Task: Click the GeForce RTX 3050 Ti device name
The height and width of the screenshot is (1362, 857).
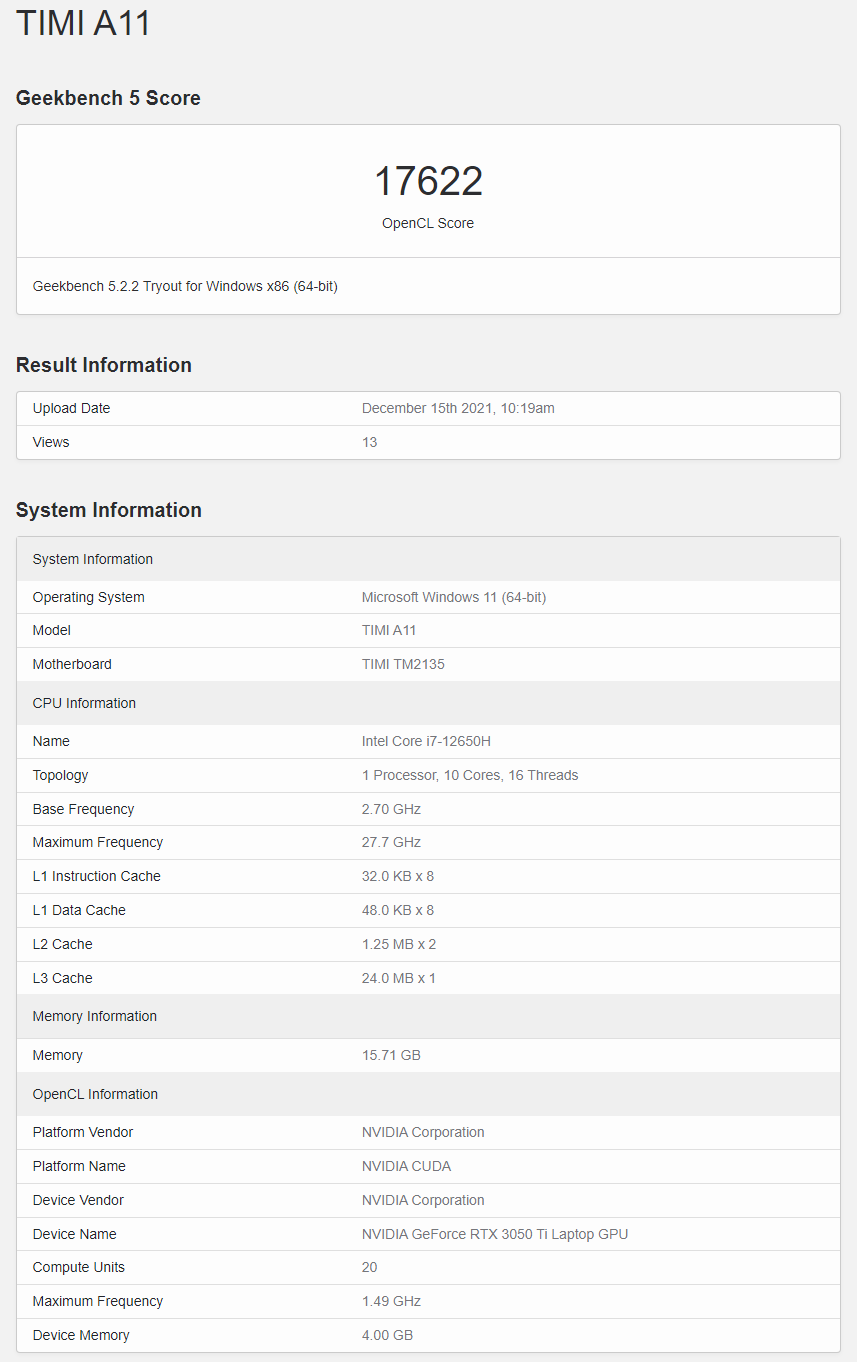Action: [495, 1234]
